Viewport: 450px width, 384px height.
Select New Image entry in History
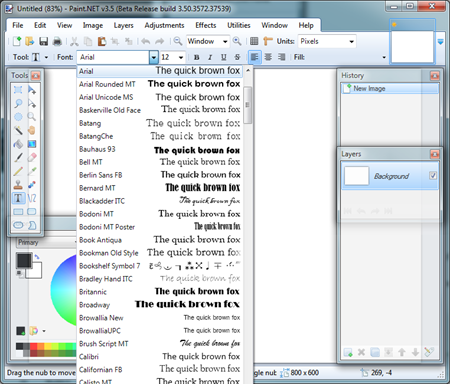[x=390, y=89]
